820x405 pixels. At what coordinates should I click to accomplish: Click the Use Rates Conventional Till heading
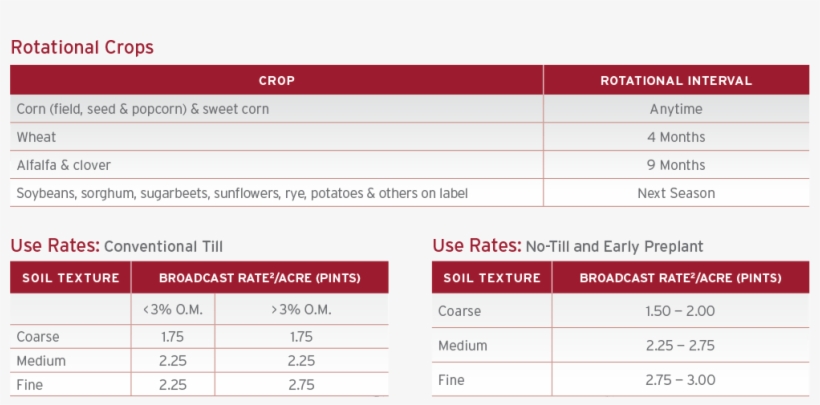pos(117,245)
